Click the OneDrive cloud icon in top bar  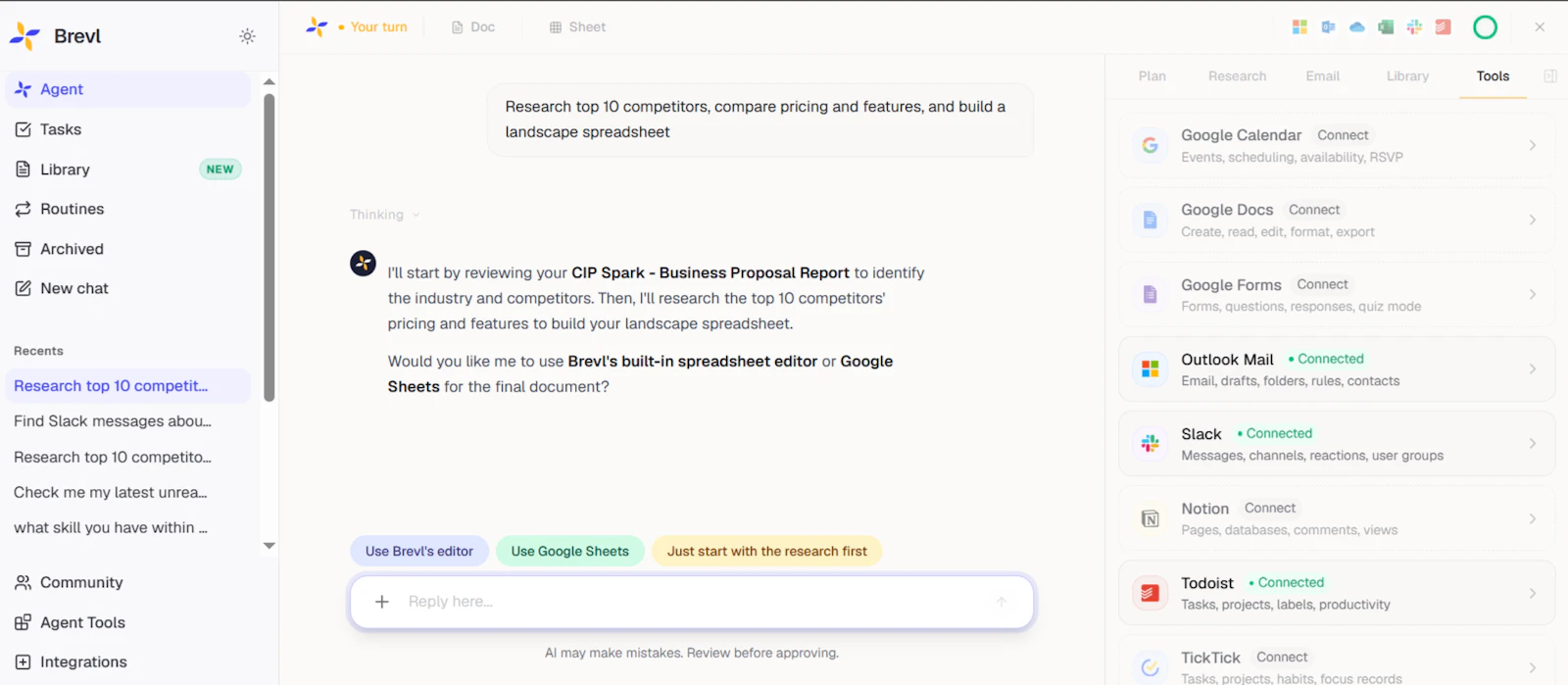point(1357,27)
